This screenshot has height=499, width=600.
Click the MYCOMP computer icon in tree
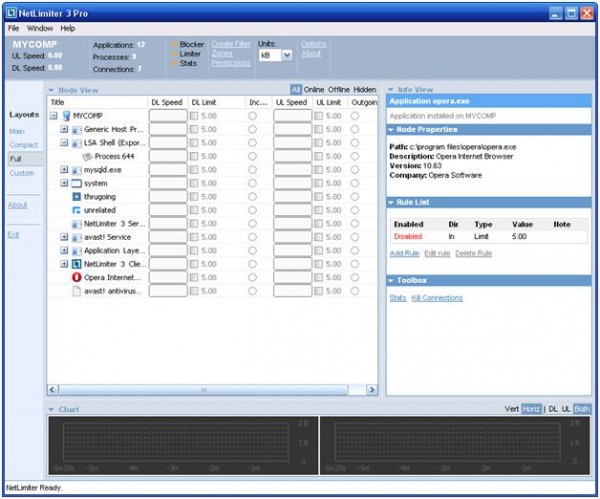(x=67, y=116)
